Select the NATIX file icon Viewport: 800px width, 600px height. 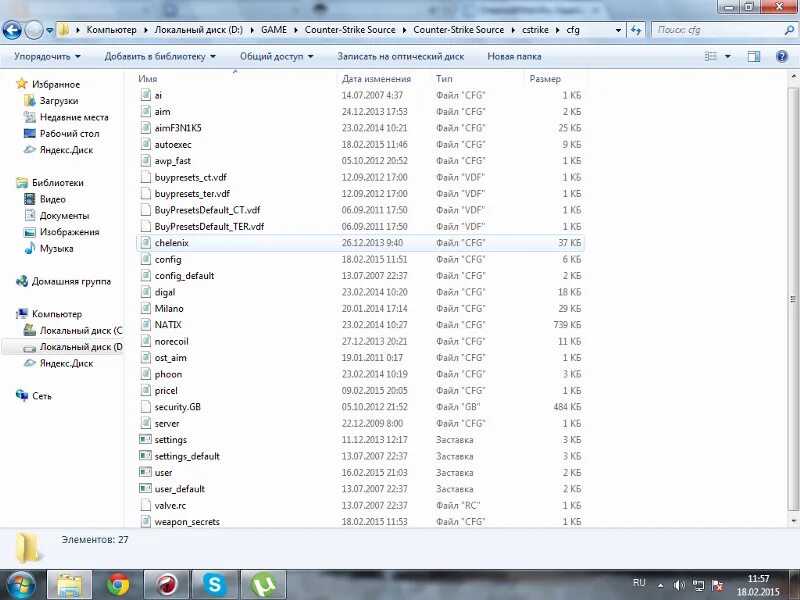[145, 324]
